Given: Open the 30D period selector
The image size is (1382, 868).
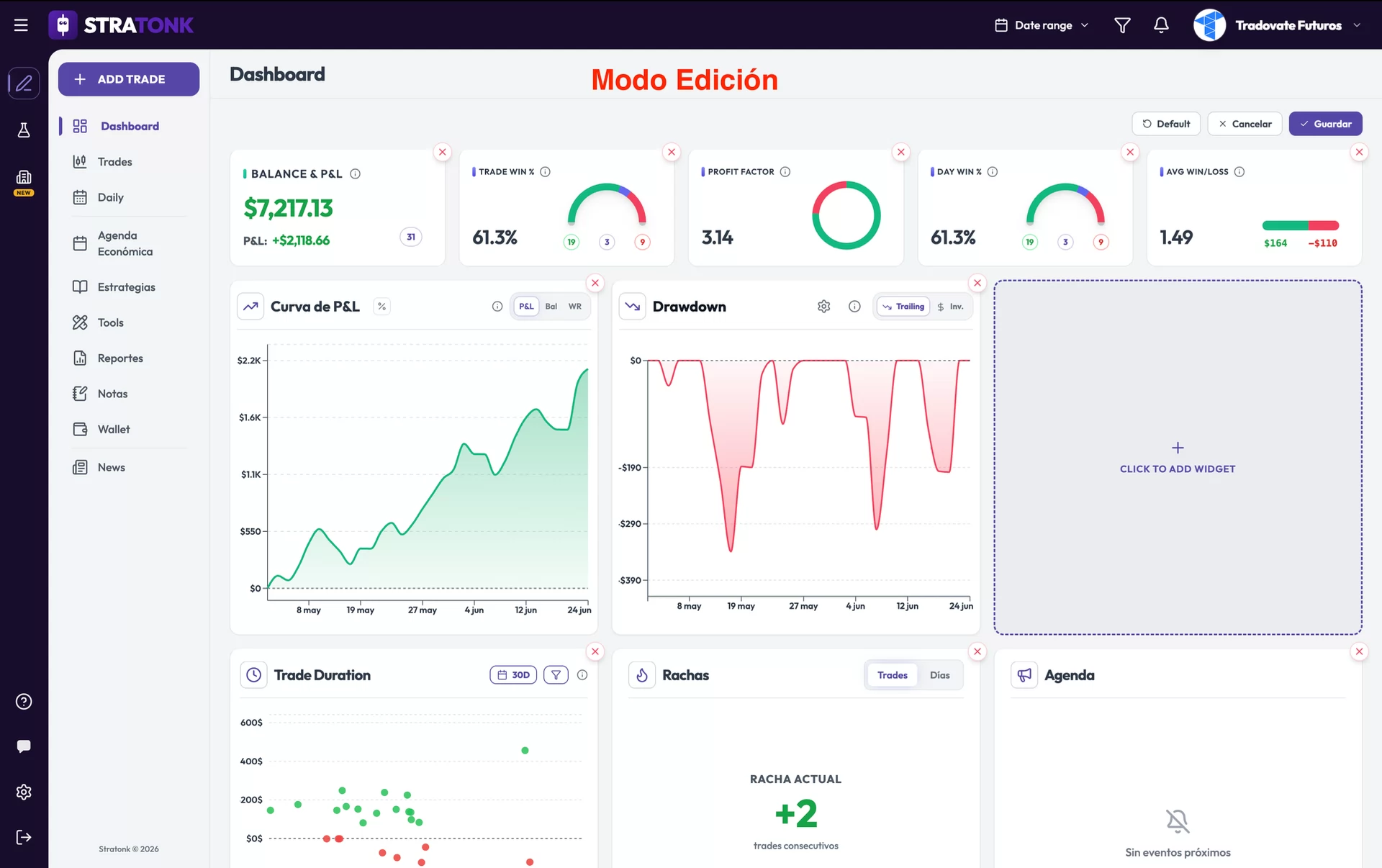Looking at the screenshot, I should (x=513, y=675).
